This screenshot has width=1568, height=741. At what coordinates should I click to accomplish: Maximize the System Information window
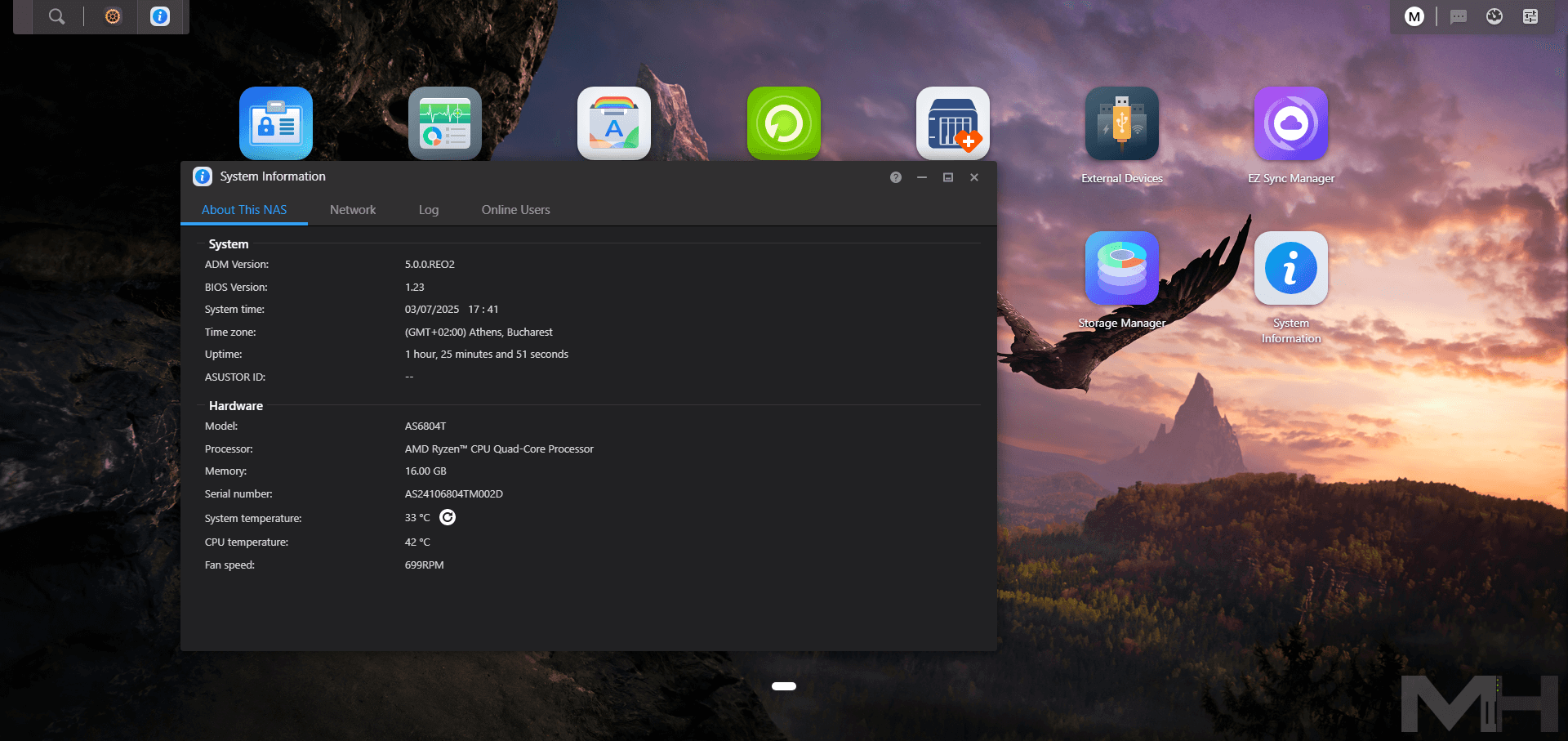tap(948, 177)
